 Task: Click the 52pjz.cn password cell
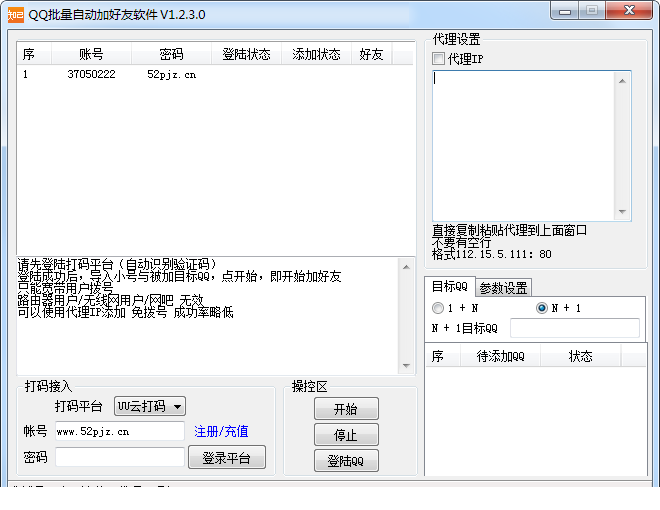(171, 74)
